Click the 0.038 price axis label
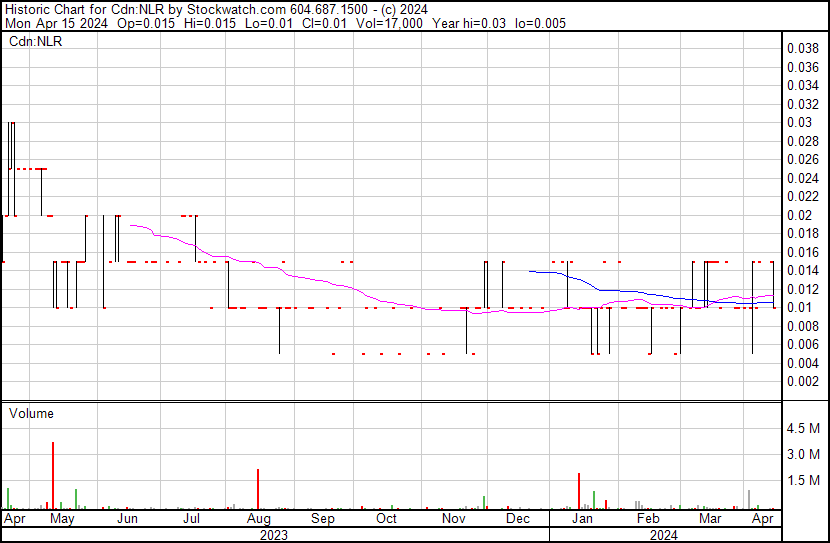 804,48
